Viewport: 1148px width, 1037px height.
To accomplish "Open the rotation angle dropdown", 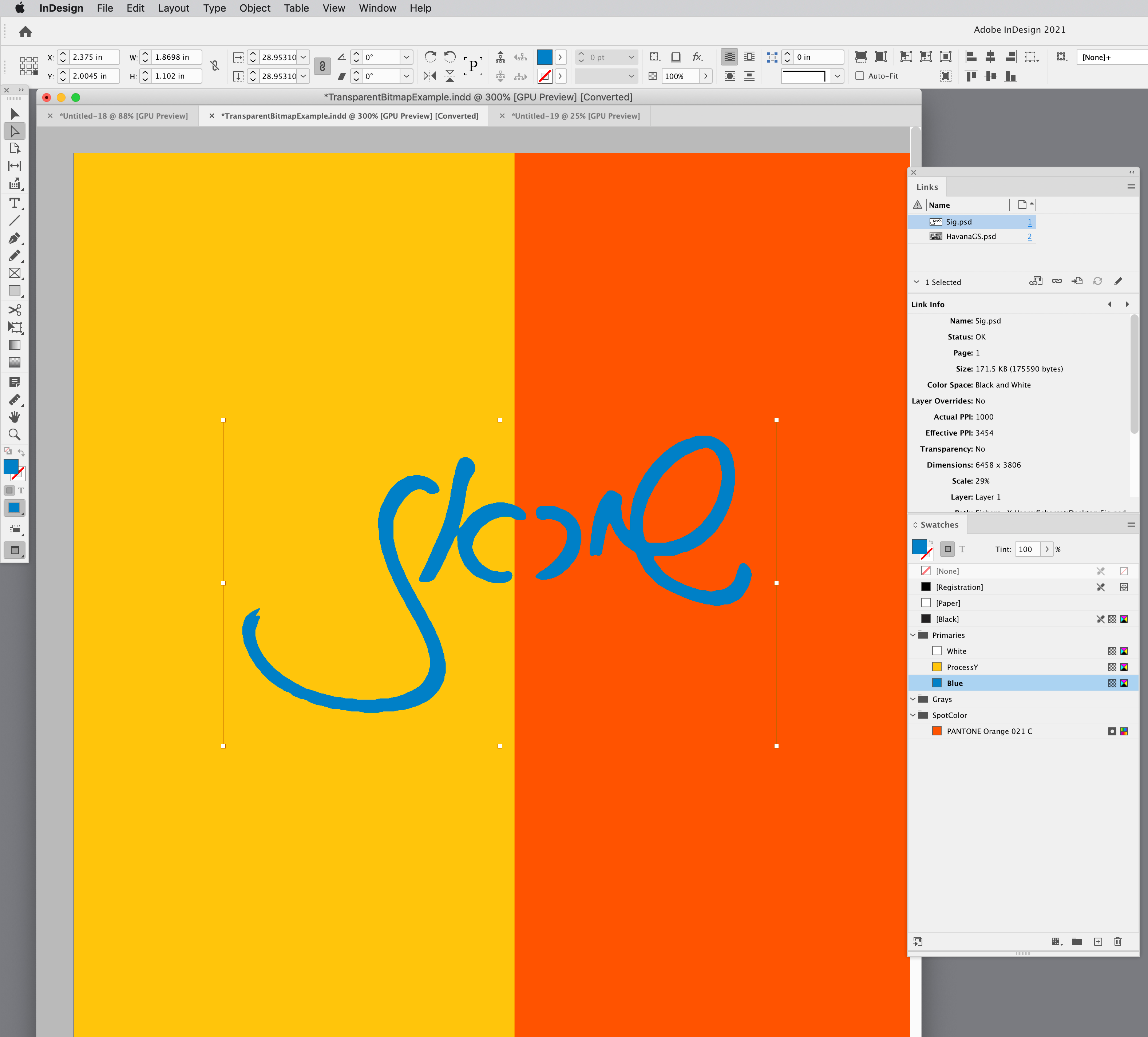I will (x=406, y=57).
